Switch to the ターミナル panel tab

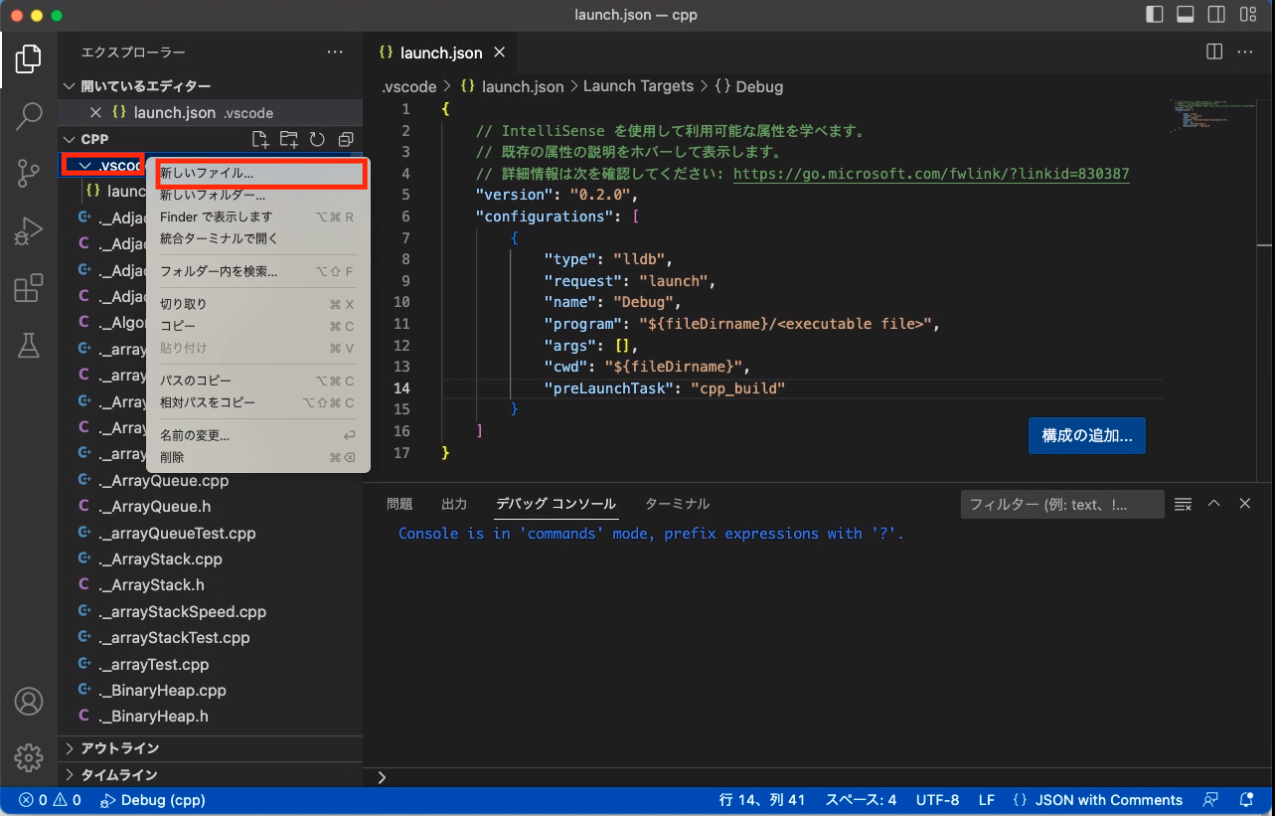tap(677, 504)
